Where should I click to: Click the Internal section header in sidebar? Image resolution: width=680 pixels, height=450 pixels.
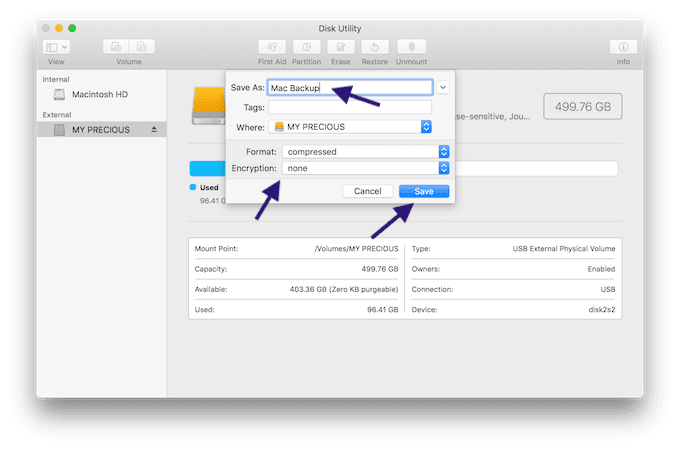point(56,79)
